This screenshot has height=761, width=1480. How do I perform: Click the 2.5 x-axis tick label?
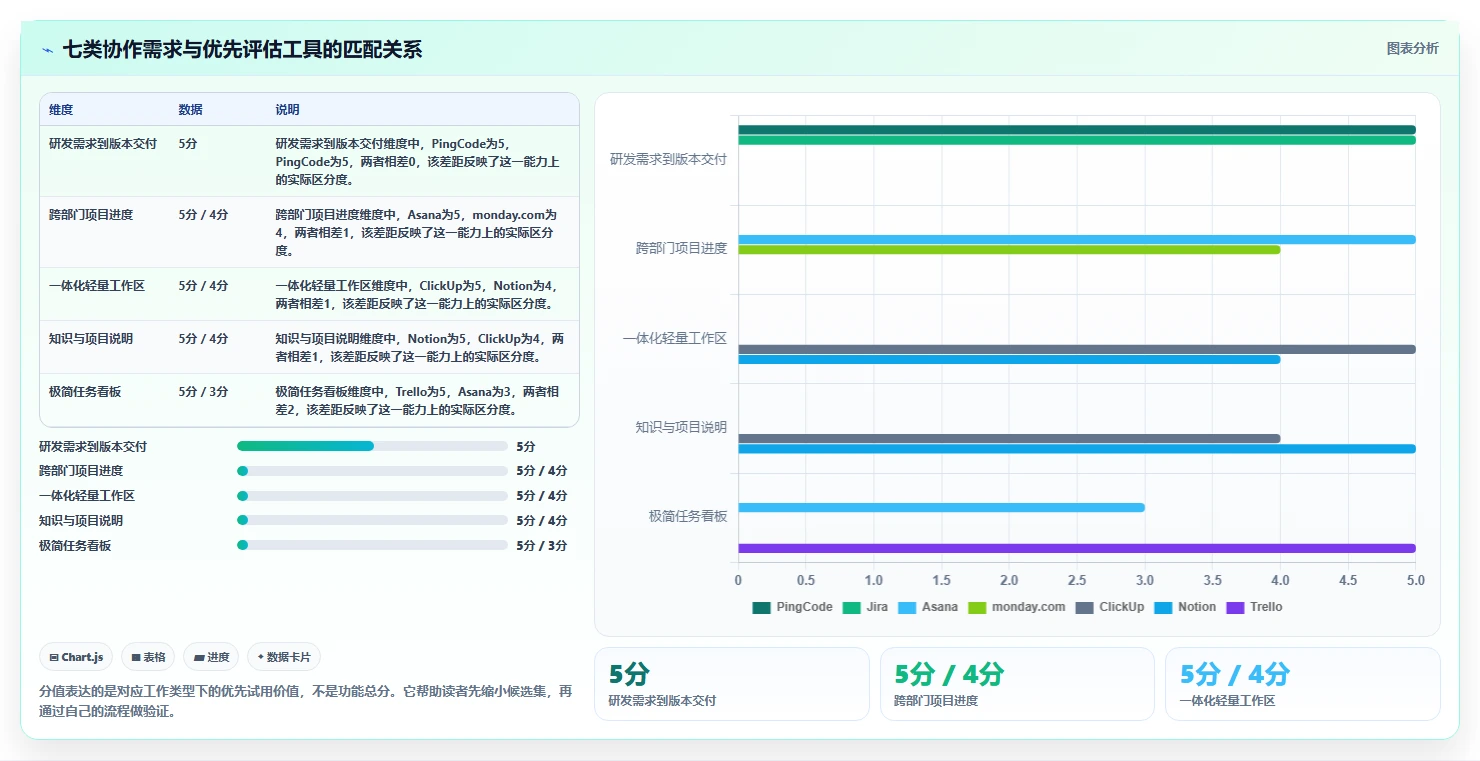point(1077,581)
